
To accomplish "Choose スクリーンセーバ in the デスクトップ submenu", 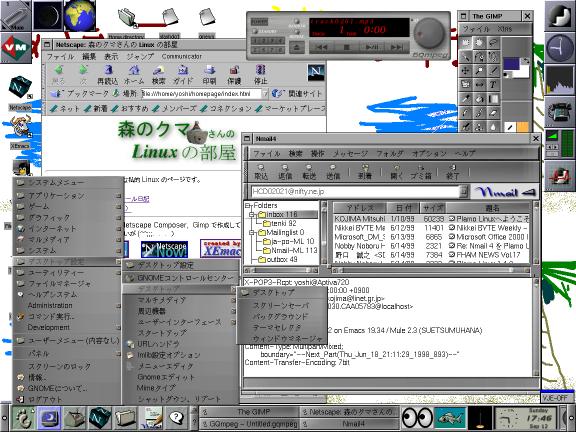I will point(281,305).
